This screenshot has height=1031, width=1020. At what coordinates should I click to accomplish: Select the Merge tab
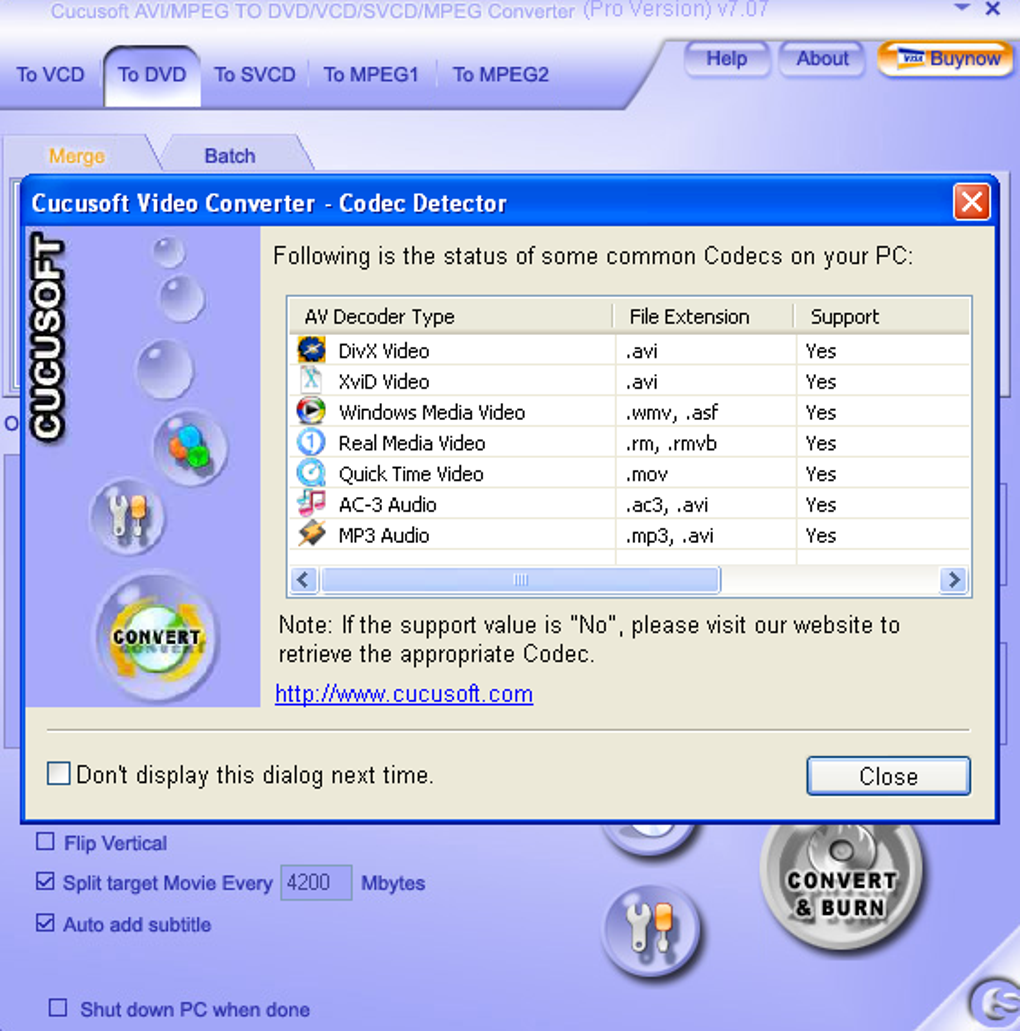point(77,156)
